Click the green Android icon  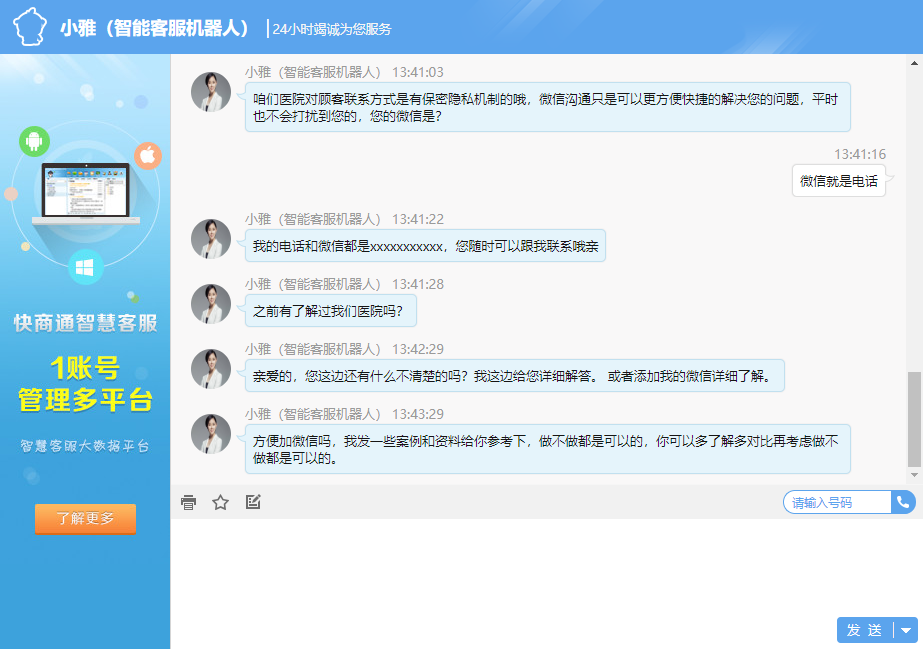(x=34, y=141)
